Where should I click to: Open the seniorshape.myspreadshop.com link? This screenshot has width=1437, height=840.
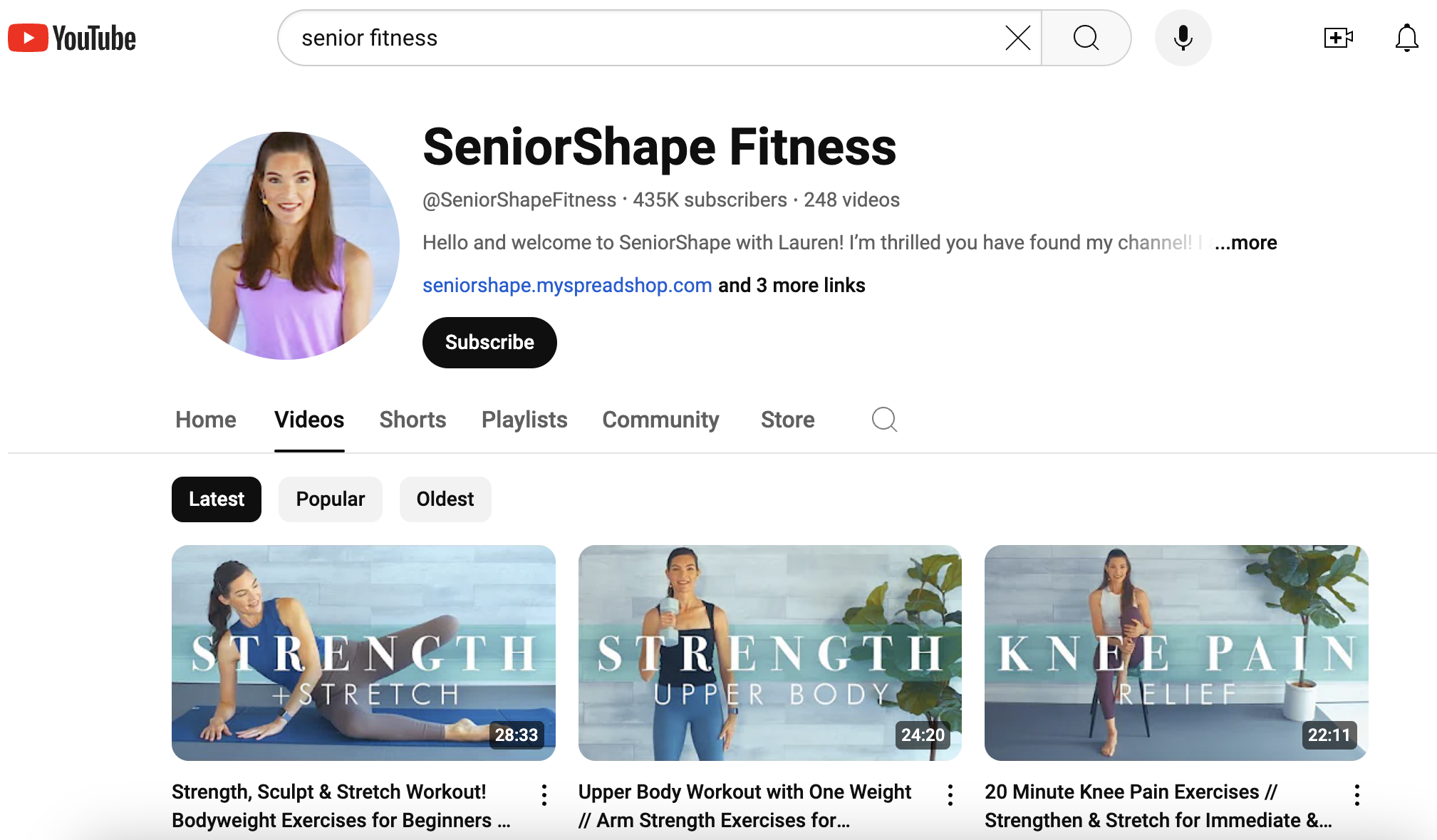(x=567, y=286)
